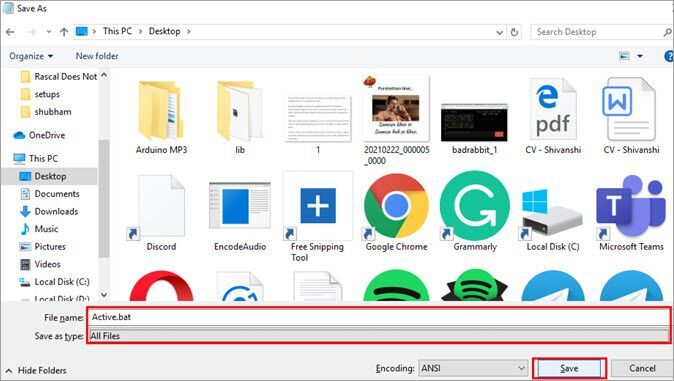Select the lib folder icon

[x=240, y=111]
